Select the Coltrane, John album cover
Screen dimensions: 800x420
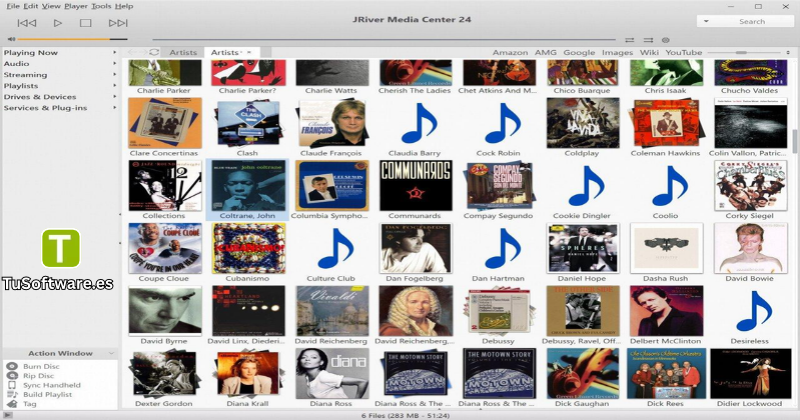[248, 186]
